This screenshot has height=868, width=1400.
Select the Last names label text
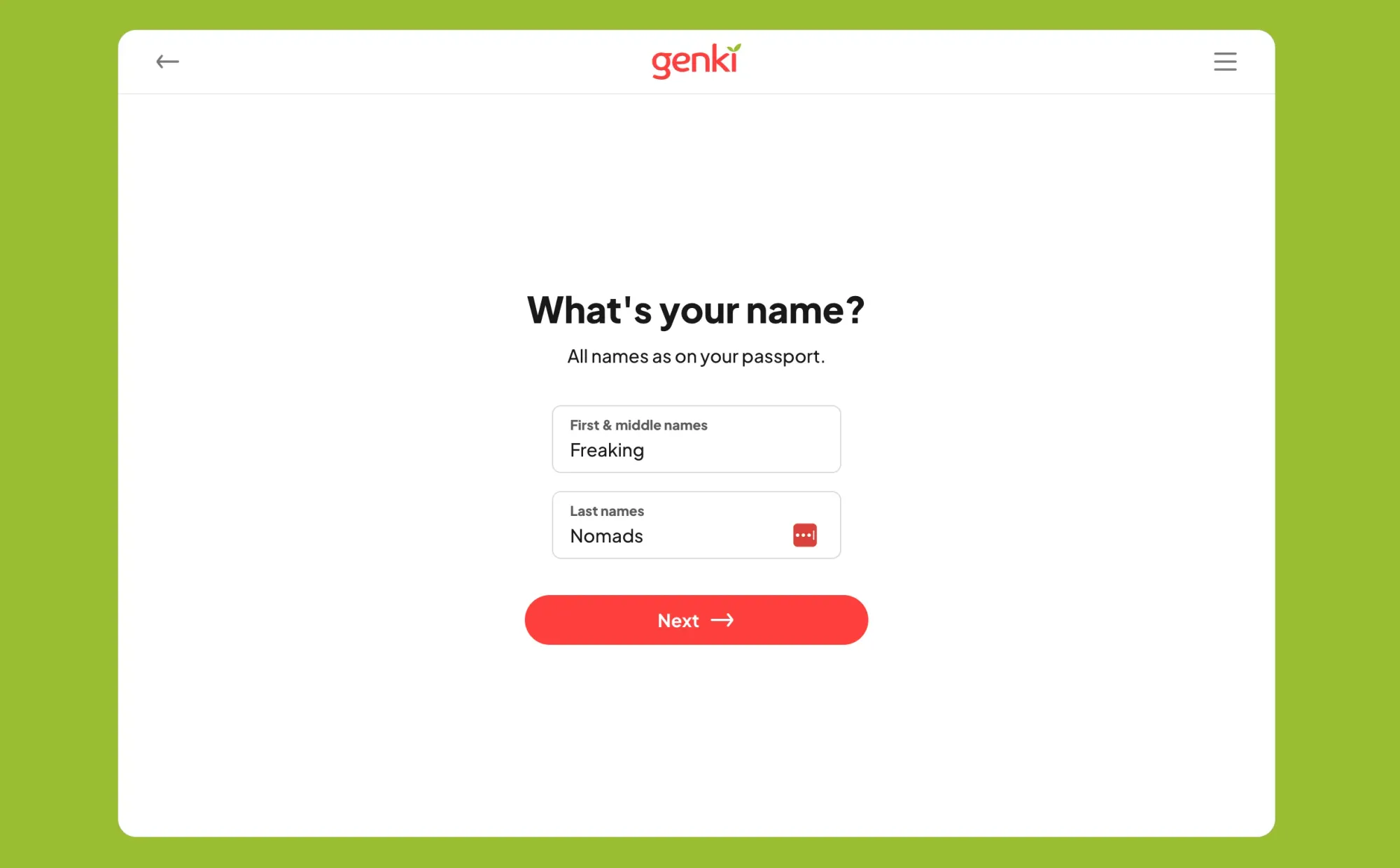[607, 511]
